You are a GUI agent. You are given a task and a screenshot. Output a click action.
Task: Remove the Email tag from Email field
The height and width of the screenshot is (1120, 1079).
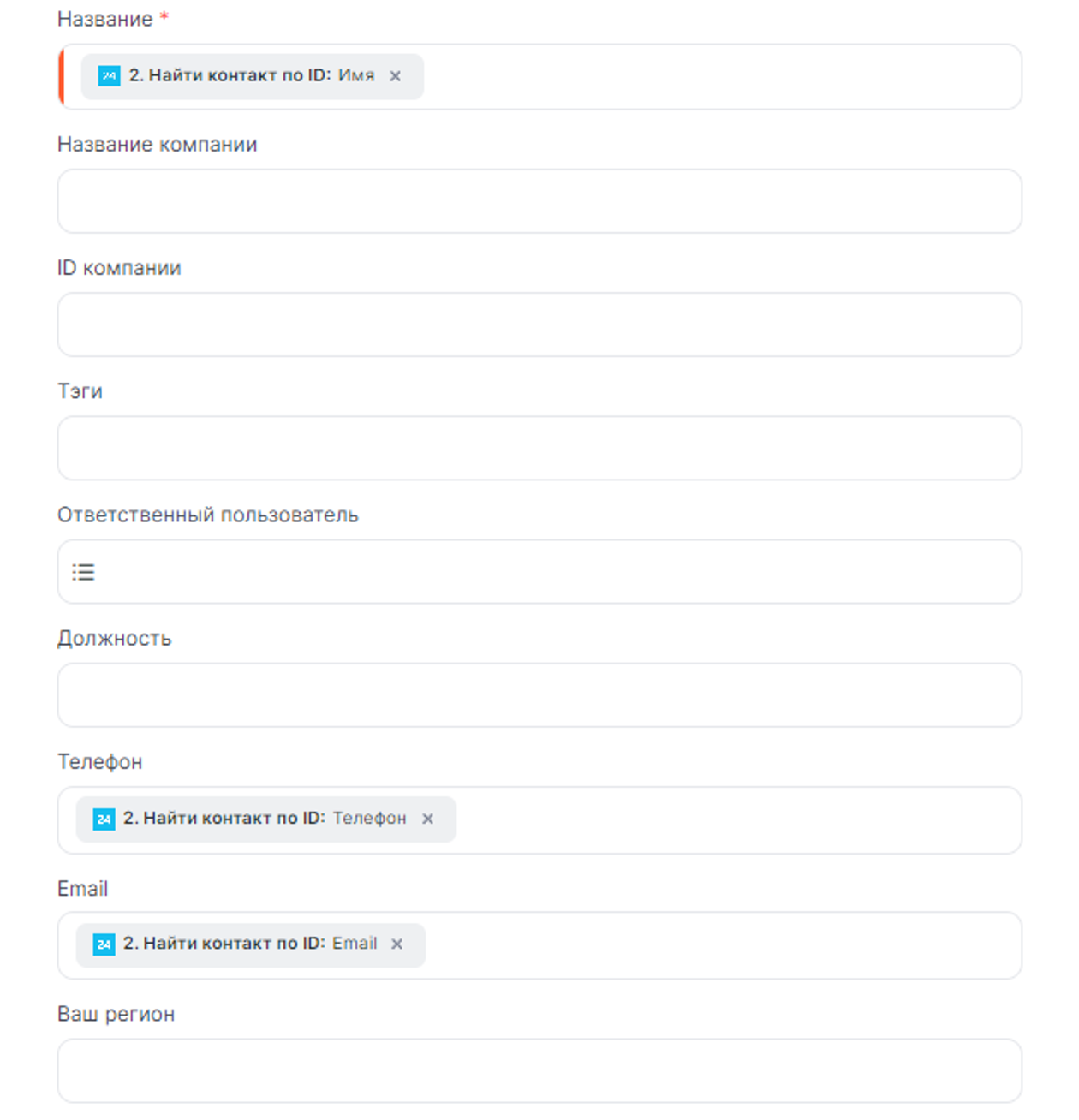pos(396,944)
